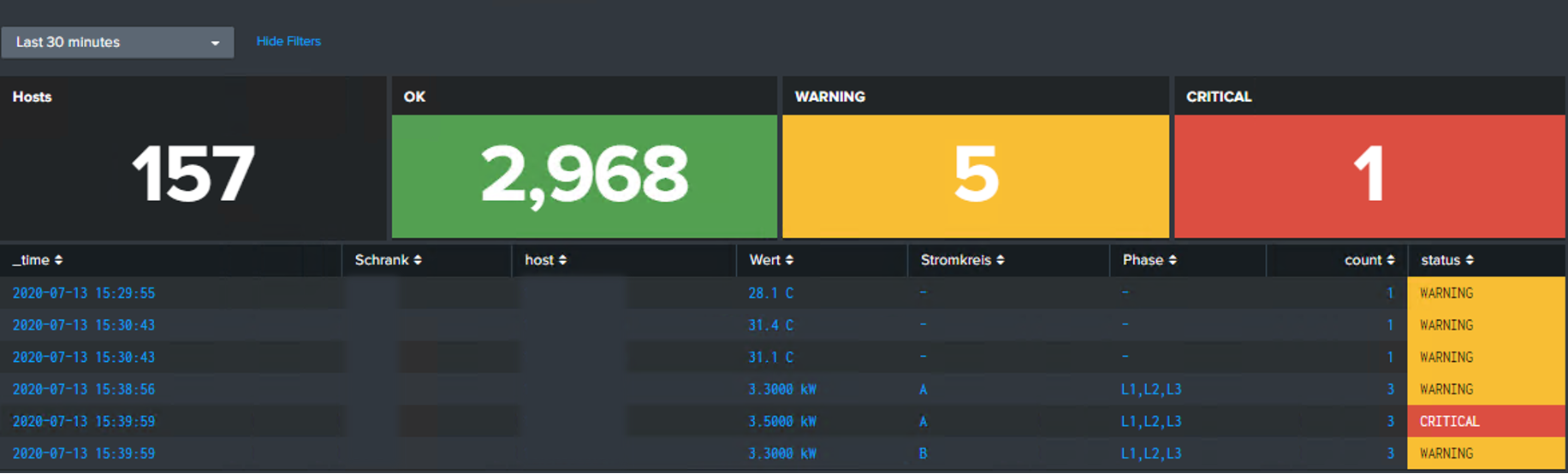1568x474 pixels.
Task: Sort table by _time column arrows
Action: click(58, 260)
